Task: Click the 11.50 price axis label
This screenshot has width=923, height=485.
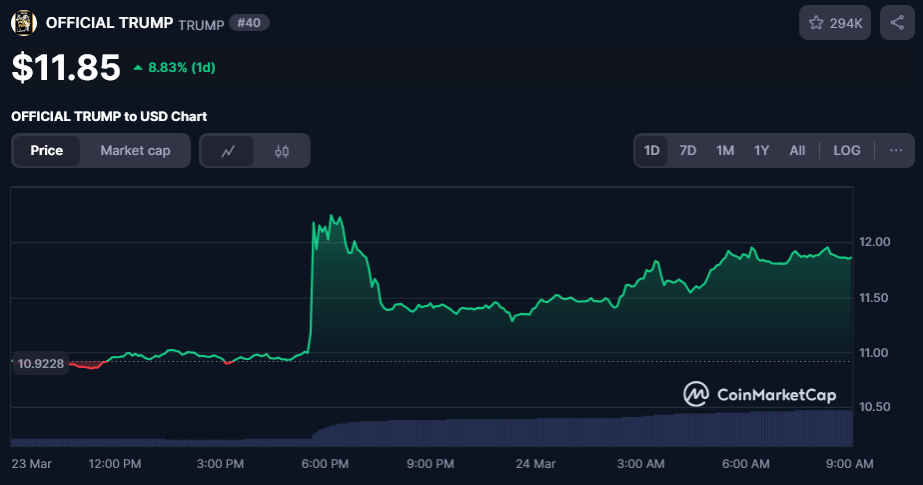Action: coord(874,298)
